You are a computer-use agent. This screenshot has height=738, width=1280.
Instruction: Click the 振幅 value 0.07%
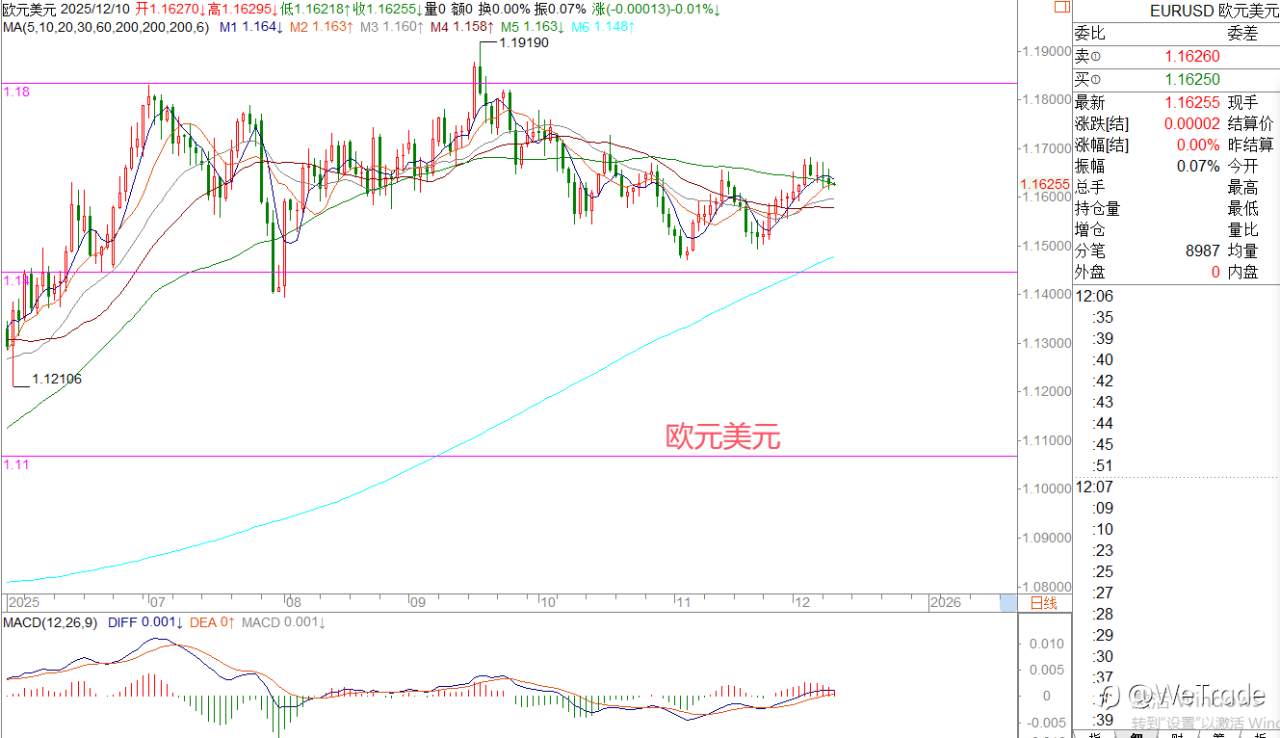tap(1198, 166)
